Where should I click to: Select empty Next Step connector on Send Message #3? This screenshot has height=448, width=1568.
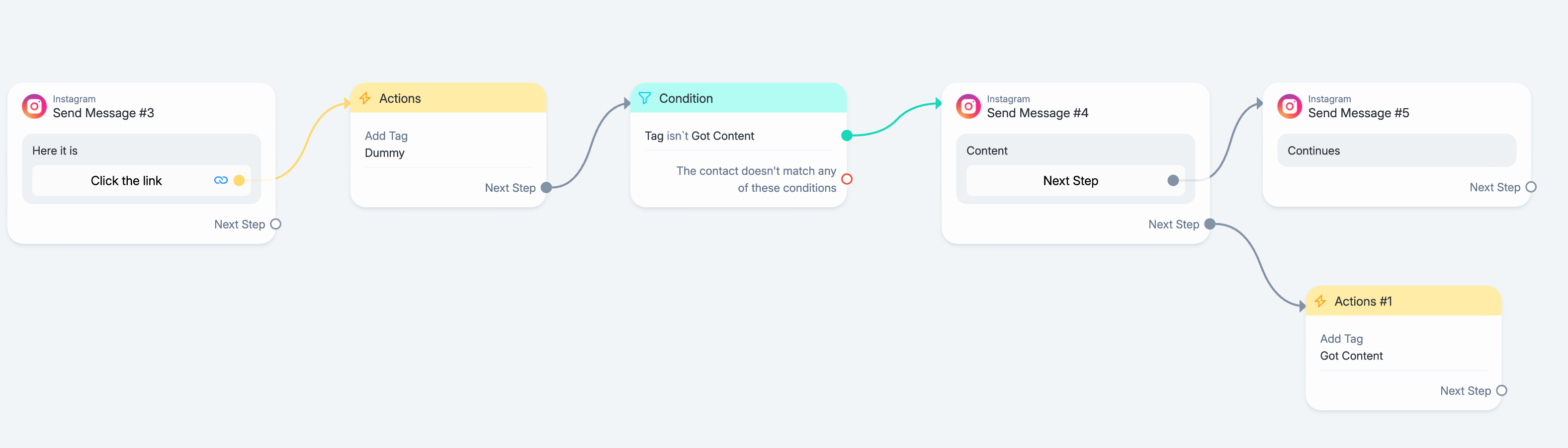click(x=276, y=224)
